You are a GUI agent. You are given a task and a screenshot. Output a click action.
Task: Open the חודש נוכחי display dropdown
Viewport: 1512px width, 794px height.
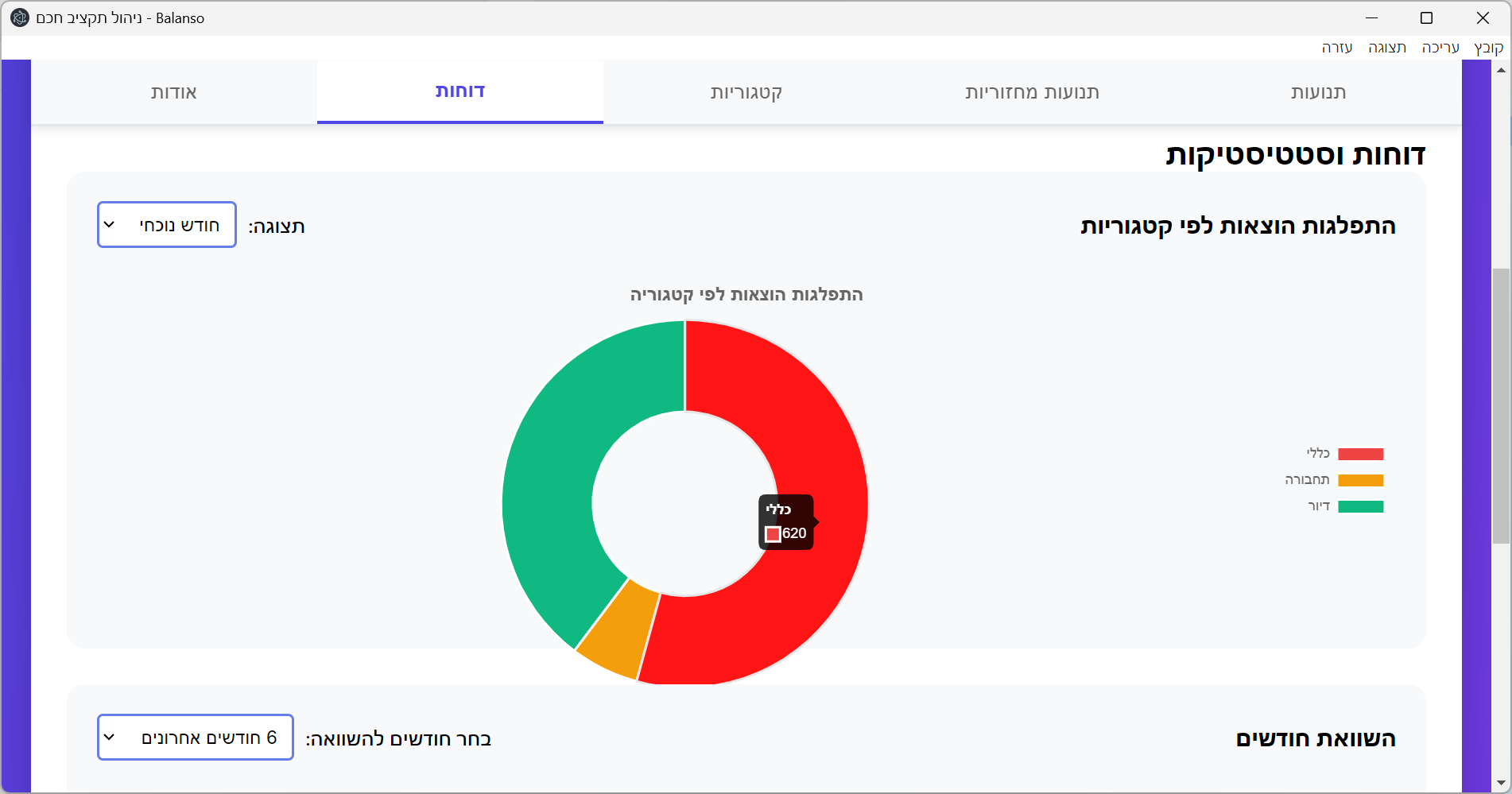[167, 225]
